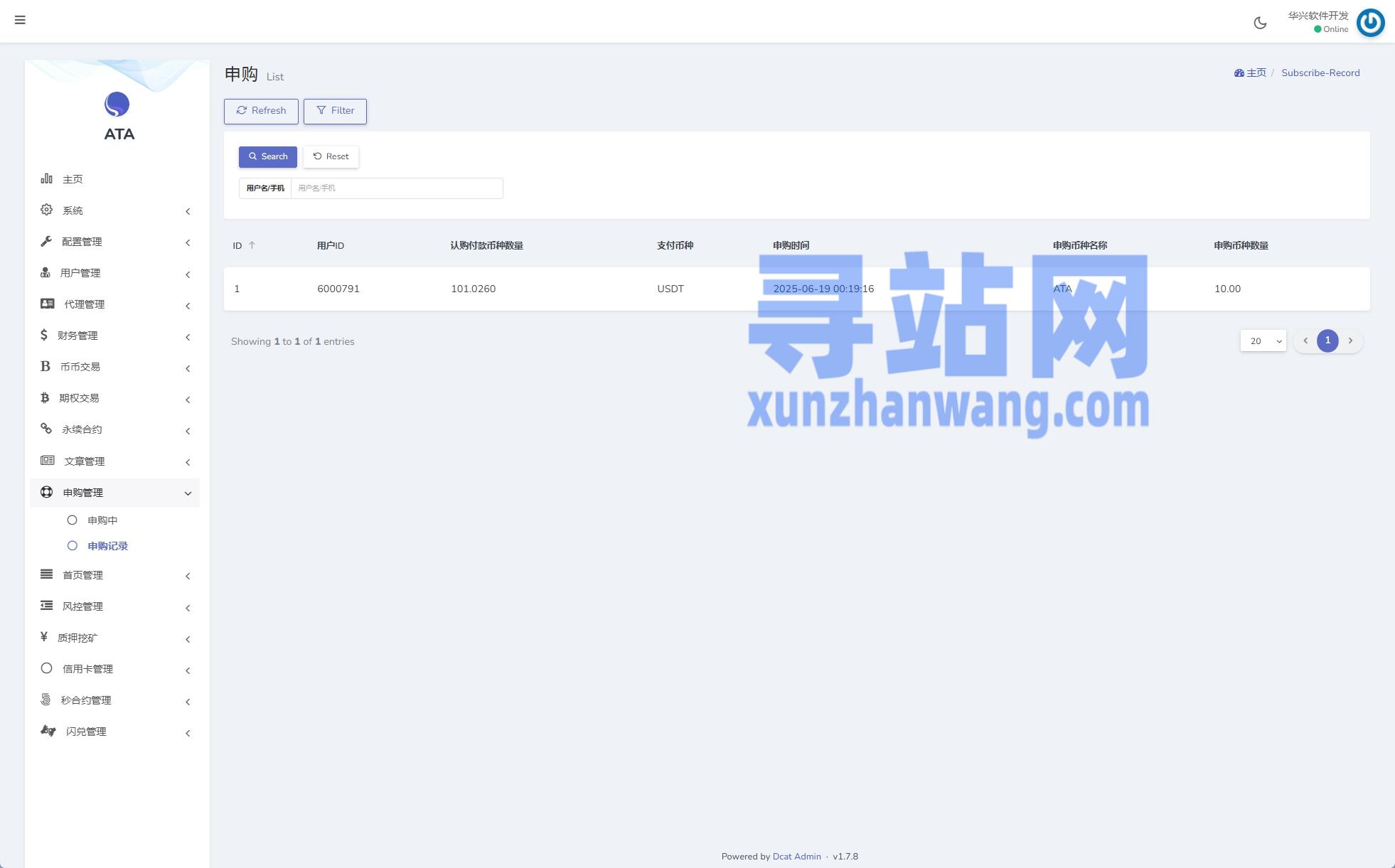The image size is (1395, 868).
Task: Open the 永续合约 menu item
Action: coord(114,429)
